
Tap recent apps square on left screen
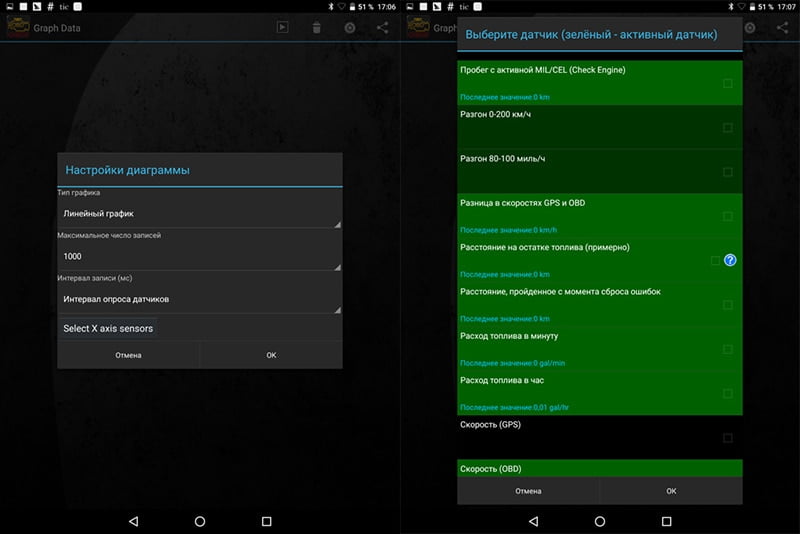(266, 521)
